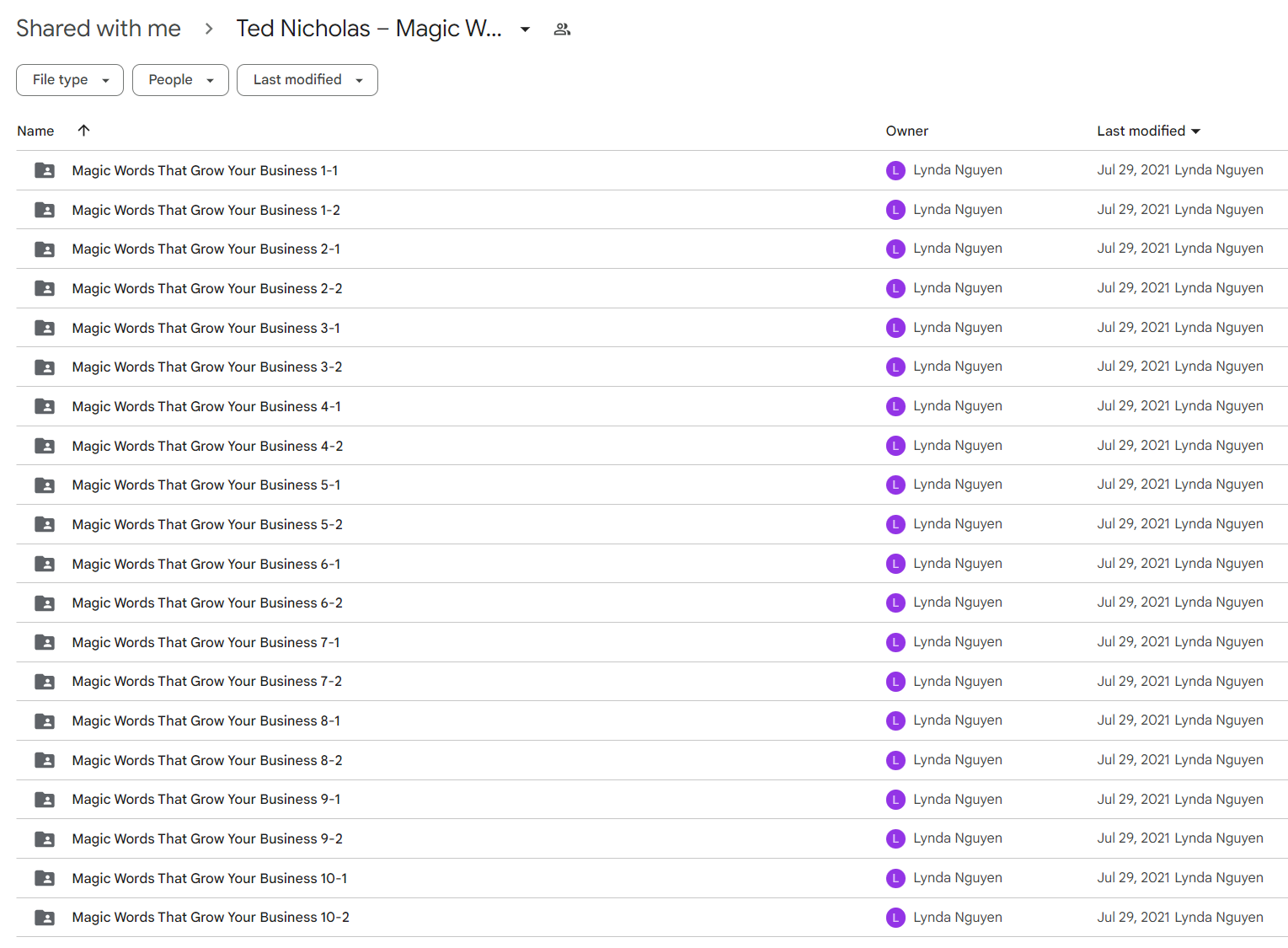Click owner avatar in the 9-1 row
Viewport: 1288px width, 948px height.
[895, 800]
